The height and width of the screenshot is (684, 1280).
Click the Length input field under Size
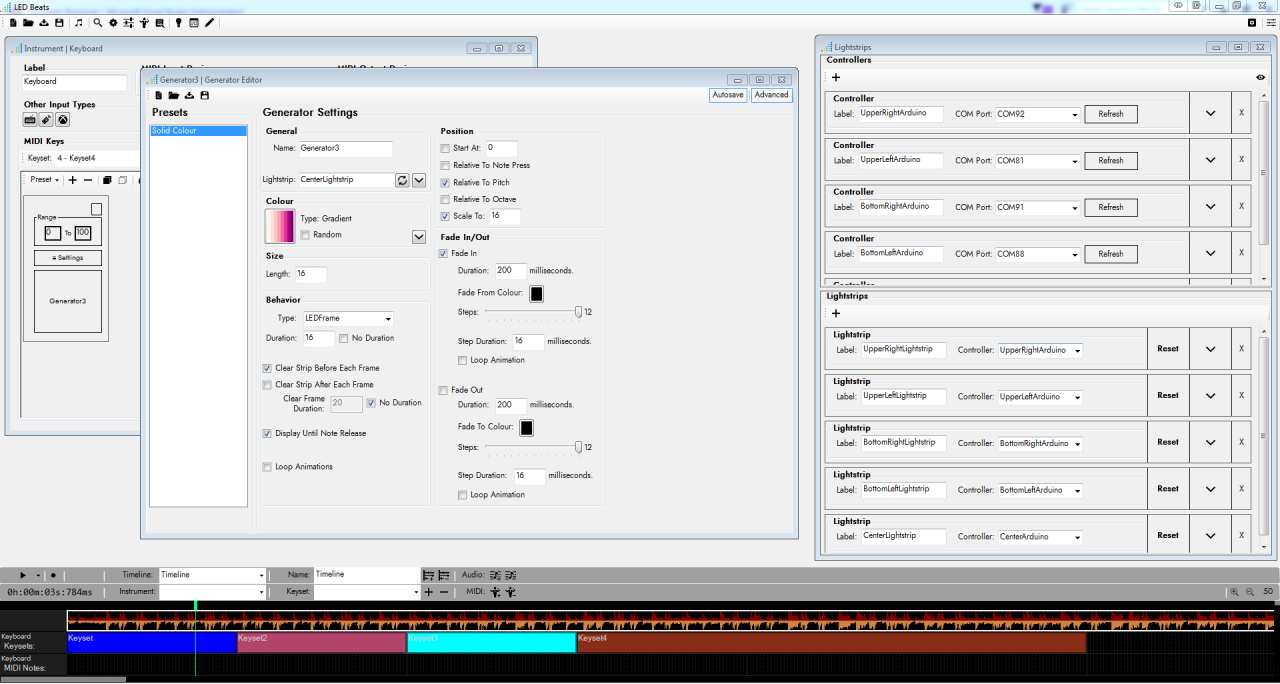pos(310,274)
